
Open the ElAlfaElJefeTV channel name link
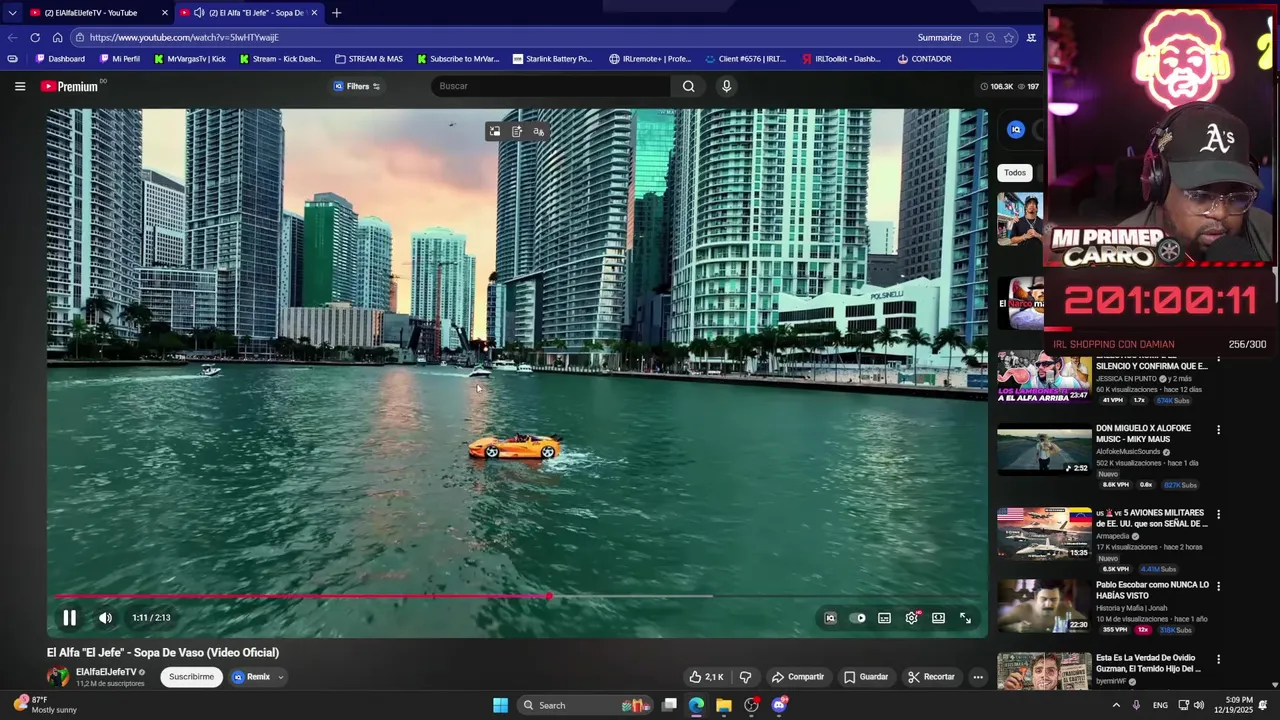click(x=106, y=672)
